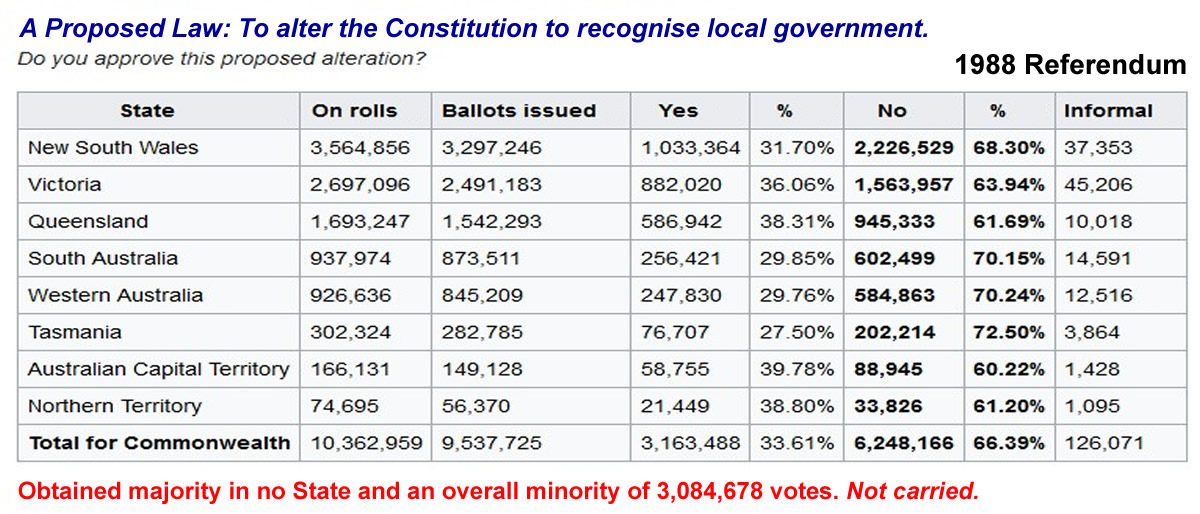Click the New South Wales row label
Image resolution: width=1200 pixels, height=514 pixels.
pyautogui.click(x=113, y=148)
